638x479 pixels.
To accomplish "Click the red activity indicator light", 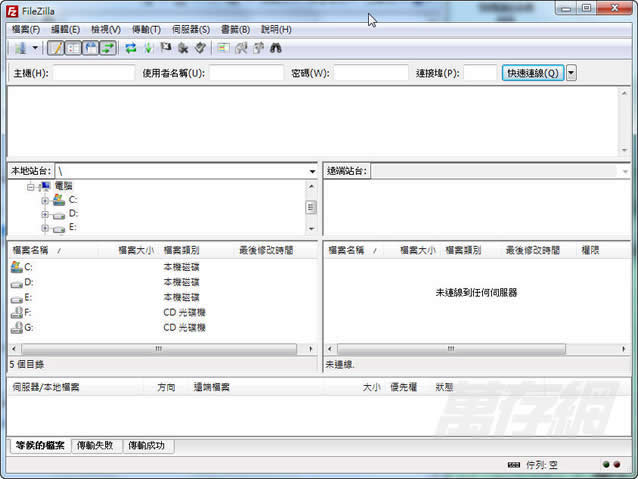I will pos(617,464).
